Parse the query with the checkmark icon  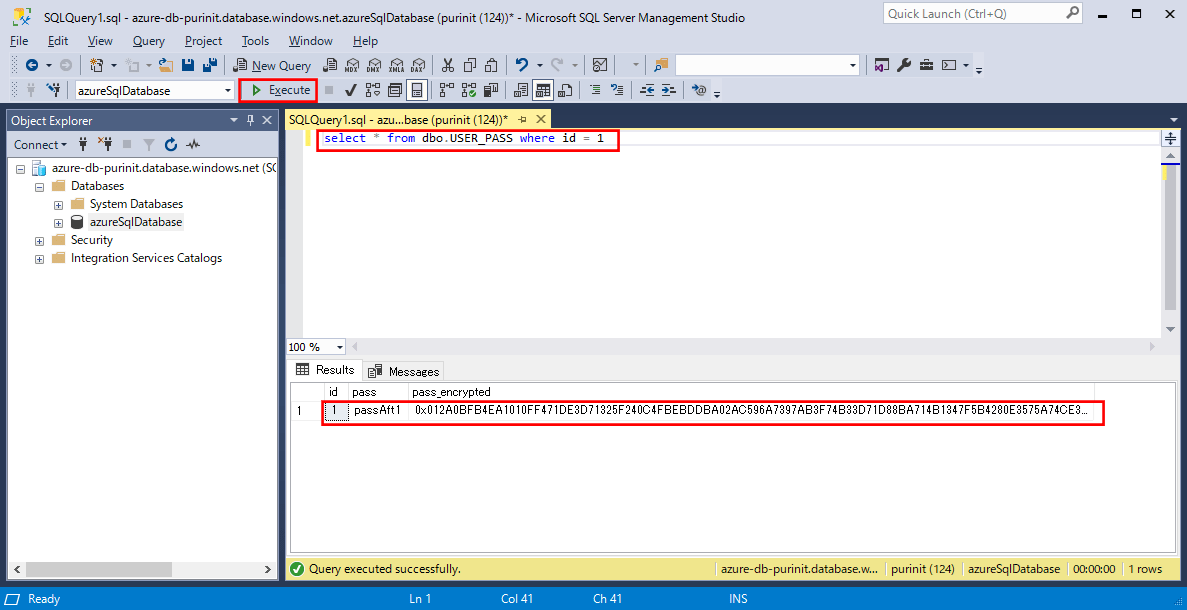point(350,90)
